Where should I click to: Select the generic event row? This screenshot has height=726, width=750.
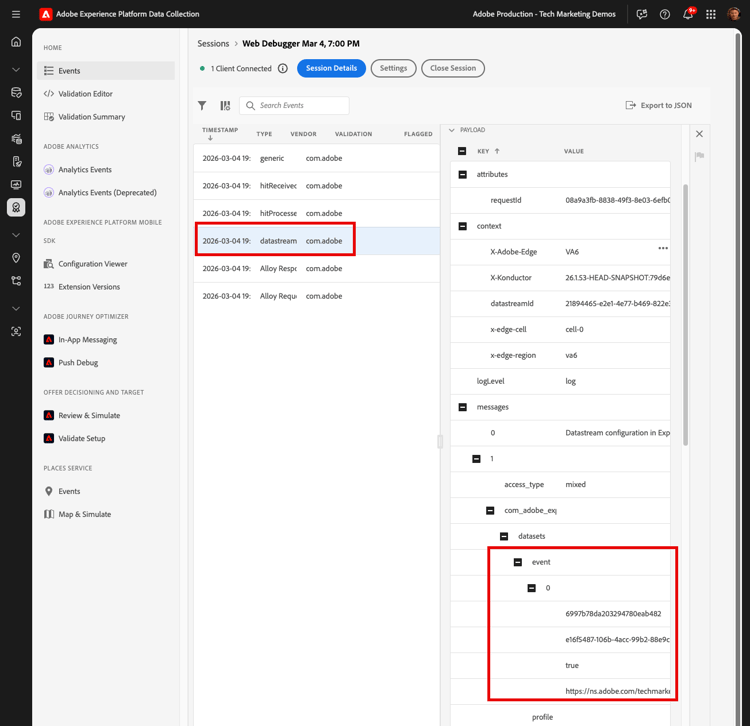[317, 158]
